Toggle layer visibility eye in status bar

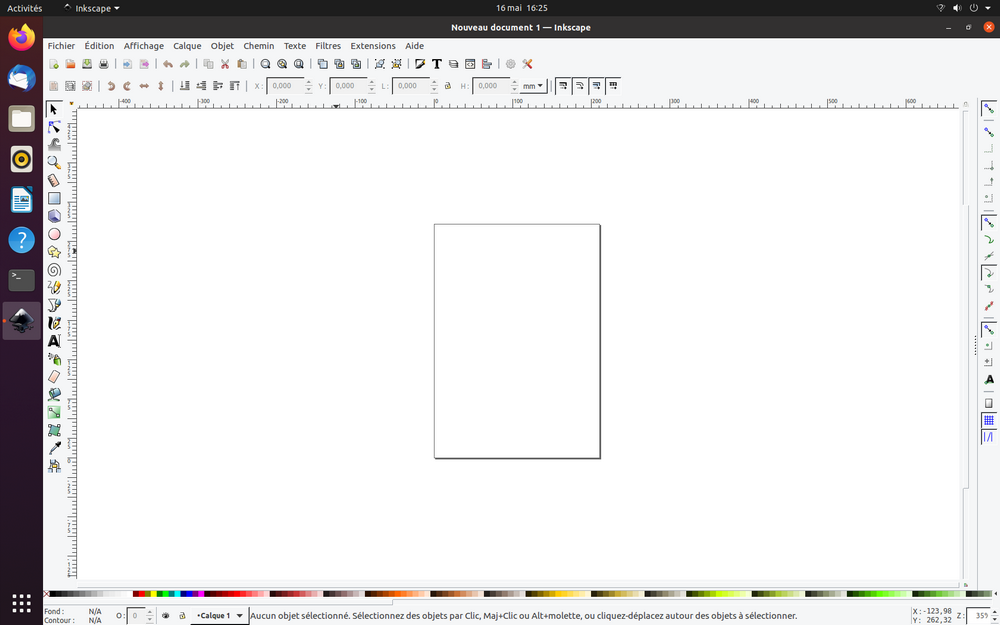tap(166, 615)
